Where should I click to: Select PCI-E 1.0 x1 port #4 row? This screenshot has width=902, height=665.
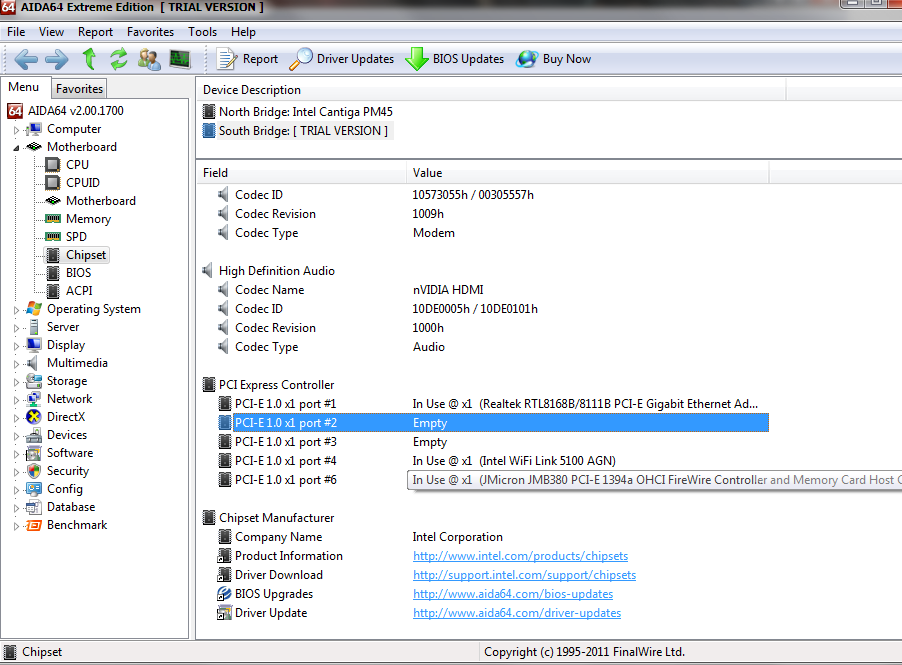click(493, 461)
